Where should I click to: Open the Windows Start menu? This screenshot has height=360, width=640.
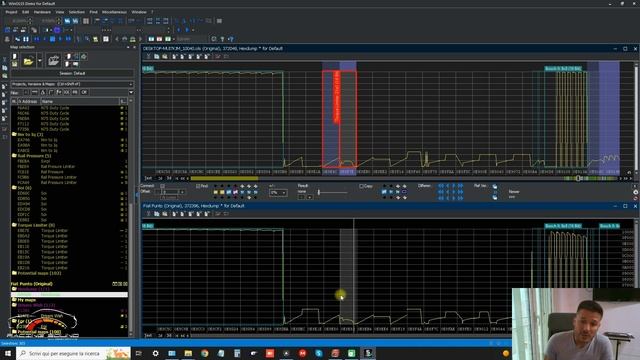point(8,353)
